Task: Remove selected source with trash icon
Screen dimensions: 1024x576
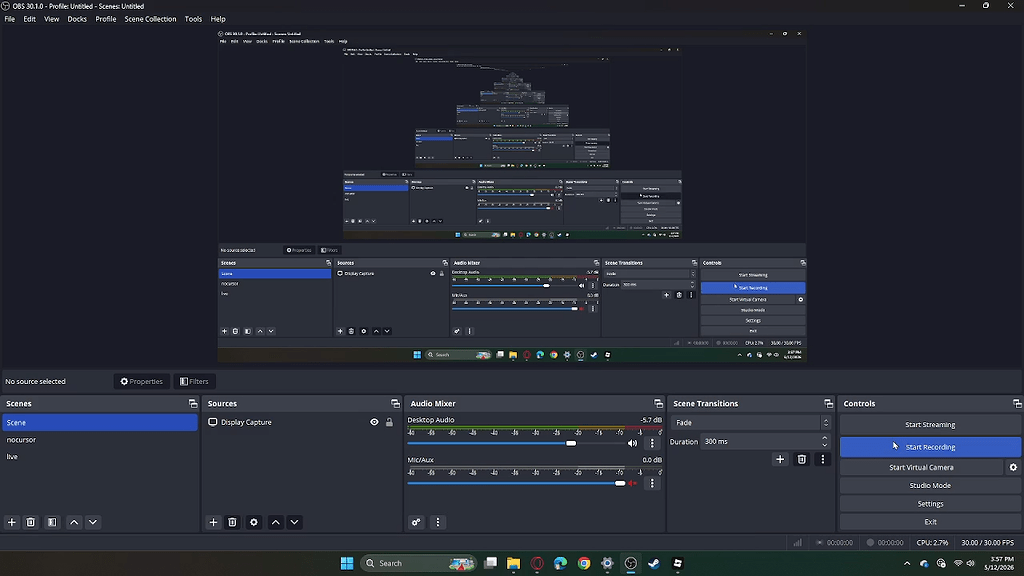Action: [232, 522]
